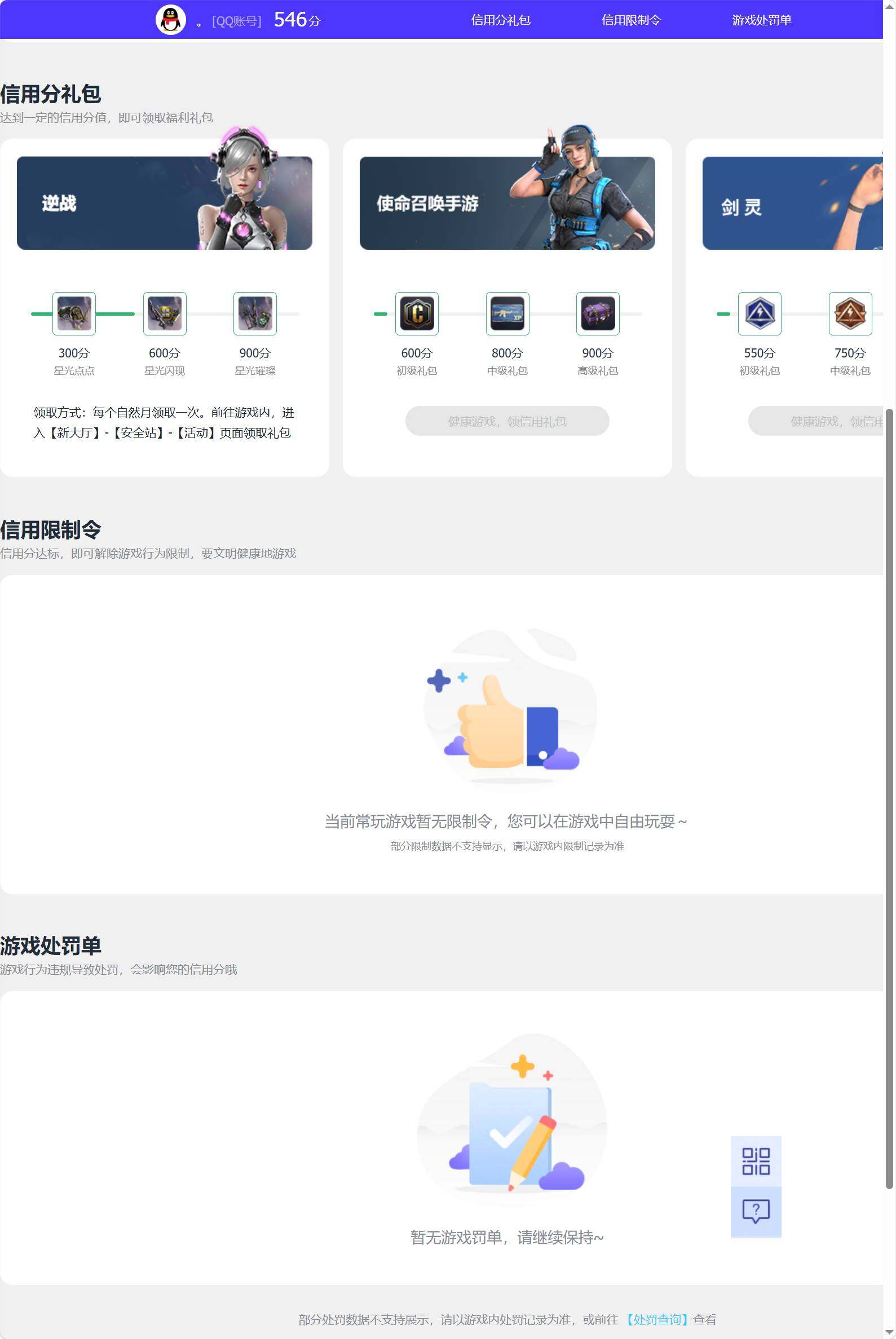Viewport: 896px width, 1339px height.
Task: Click the 剑灵 game banner
Action: tap(793, 203)
